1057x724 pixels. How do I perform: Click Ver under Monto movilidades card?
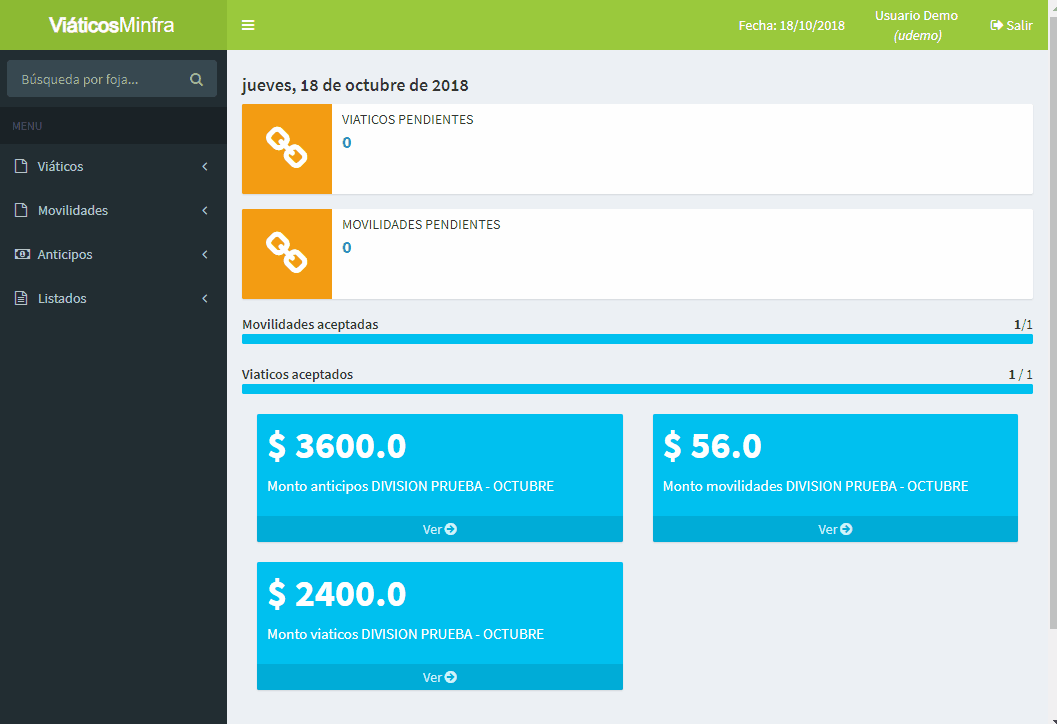tap(835, 529)
